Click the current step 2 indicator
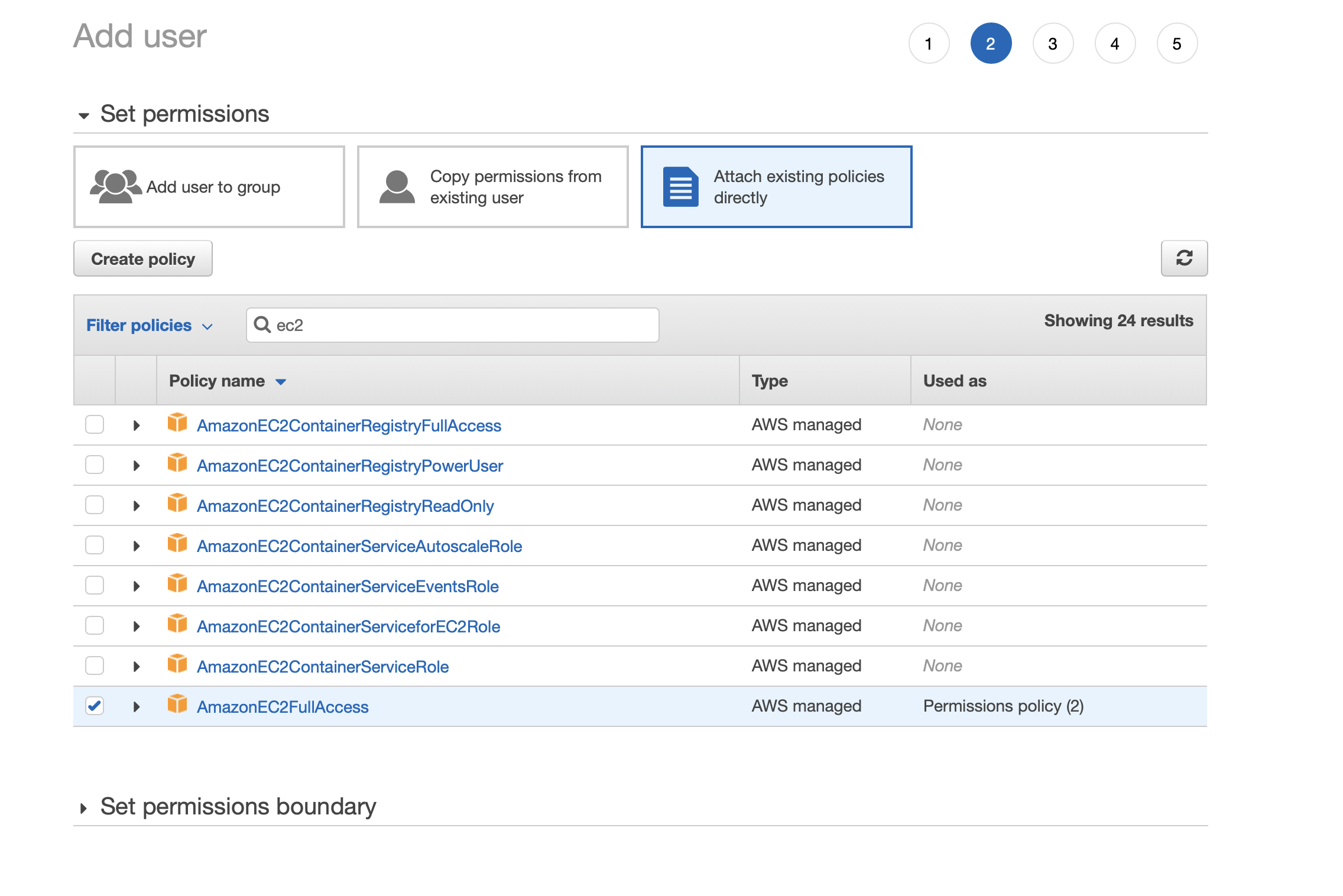 pos(991,44)
